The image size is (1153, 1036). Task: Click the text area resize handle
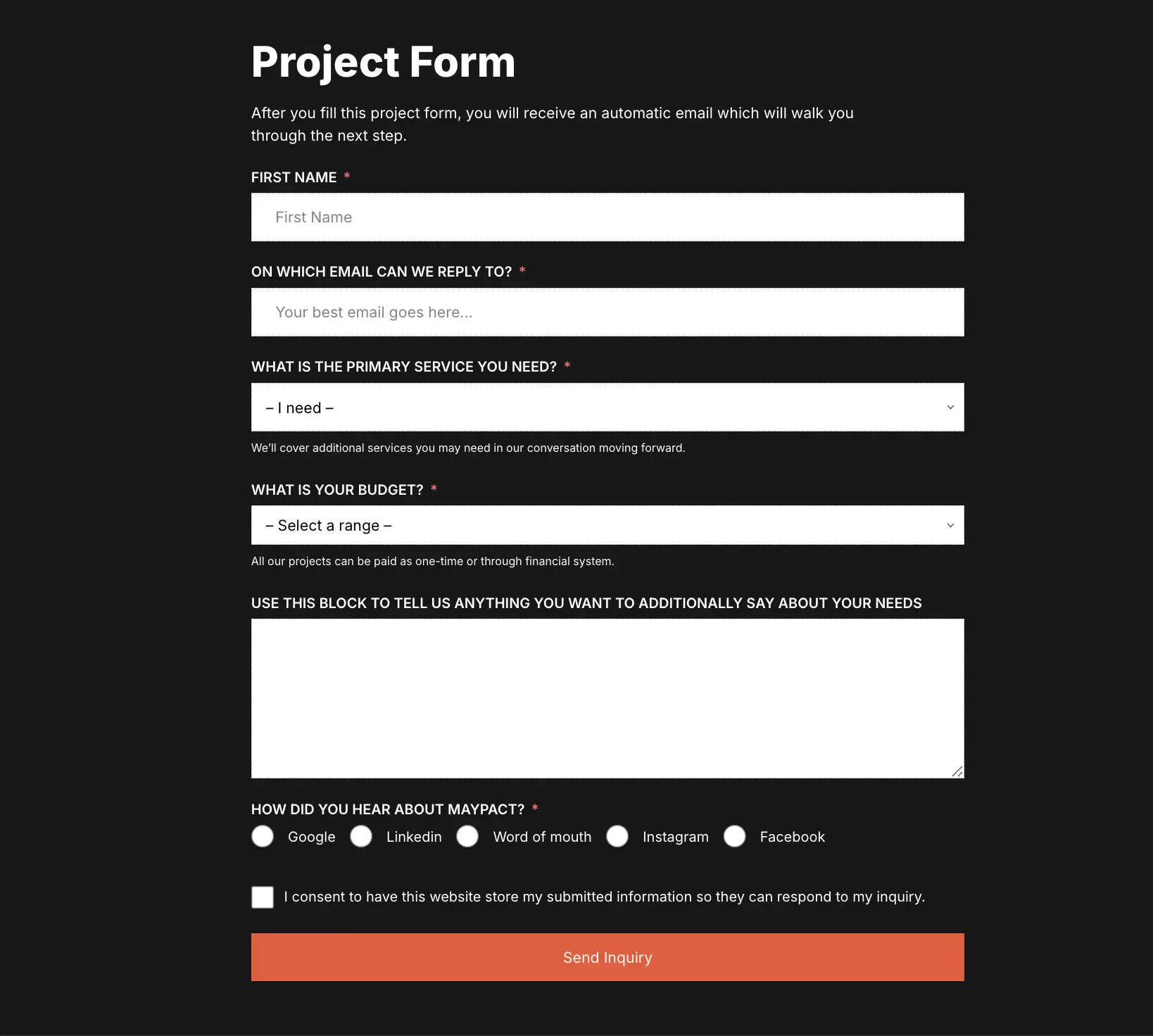coord(957,772)
